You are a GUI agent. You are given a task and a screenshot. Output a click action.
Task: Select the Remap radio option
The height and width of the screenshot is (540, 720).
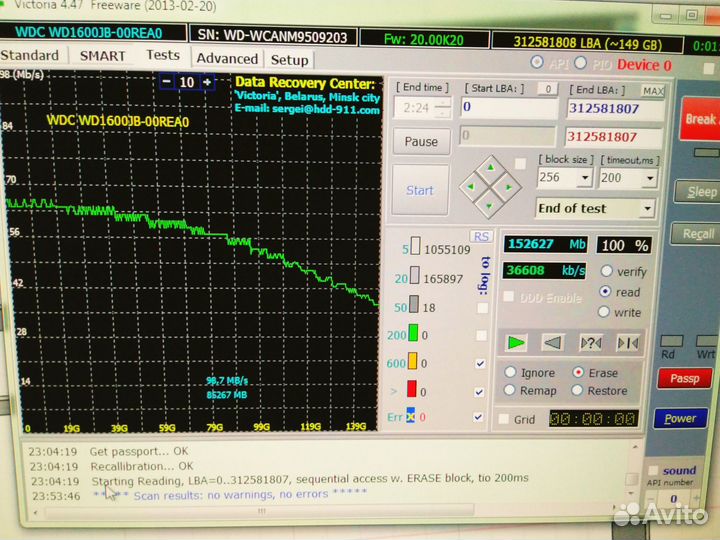[509, 390]
